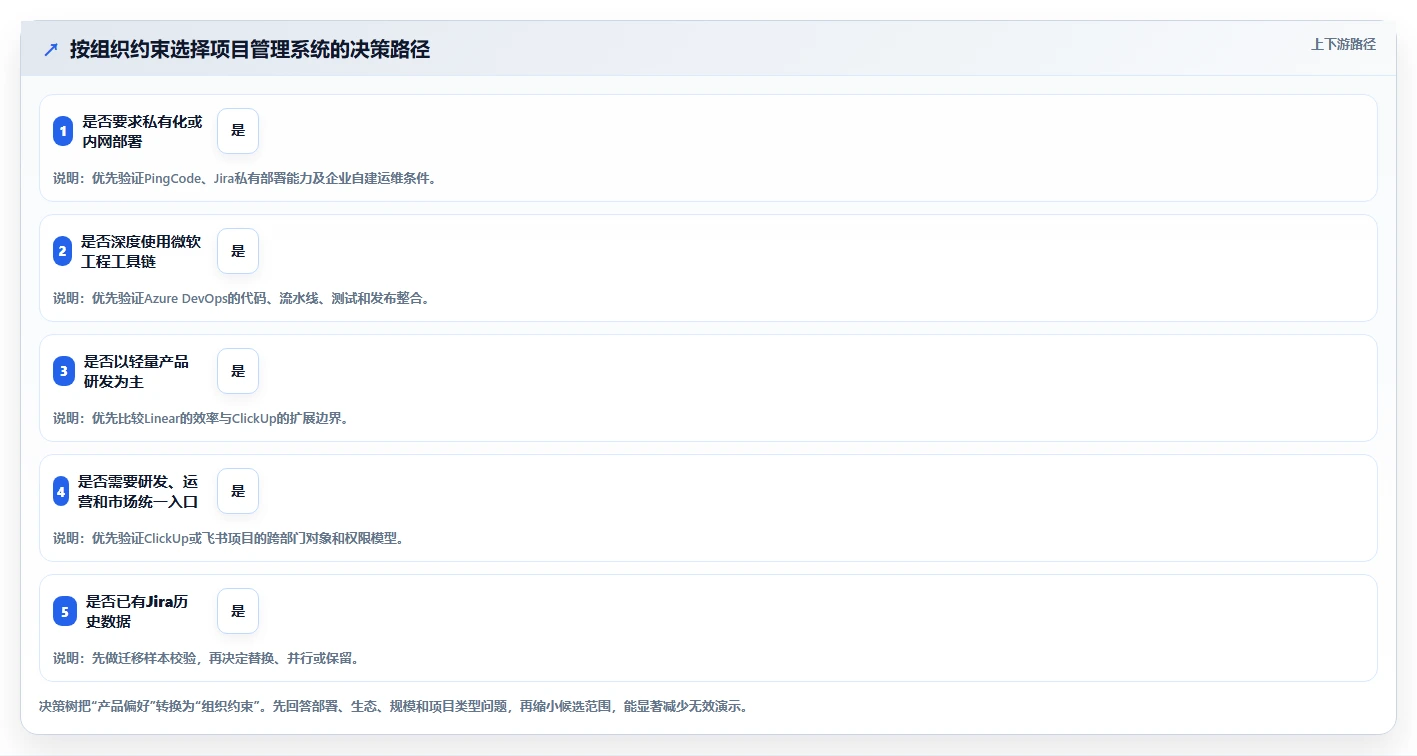
Task: Select question text 是否需要研发、运营和市场统一入口
Action: [138, 491]
